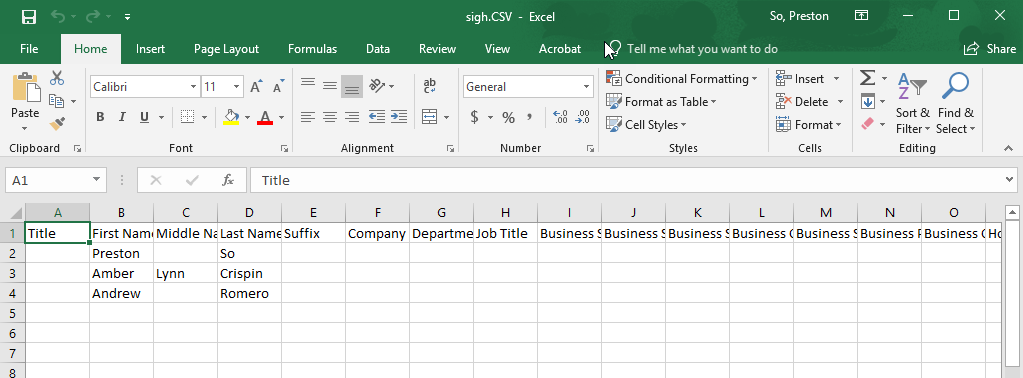Apply the yellow Fill Color swatch
Image resolution: width=1023 pixels, height=378 pixels.
pyautogui.click(x=232, y=118)
